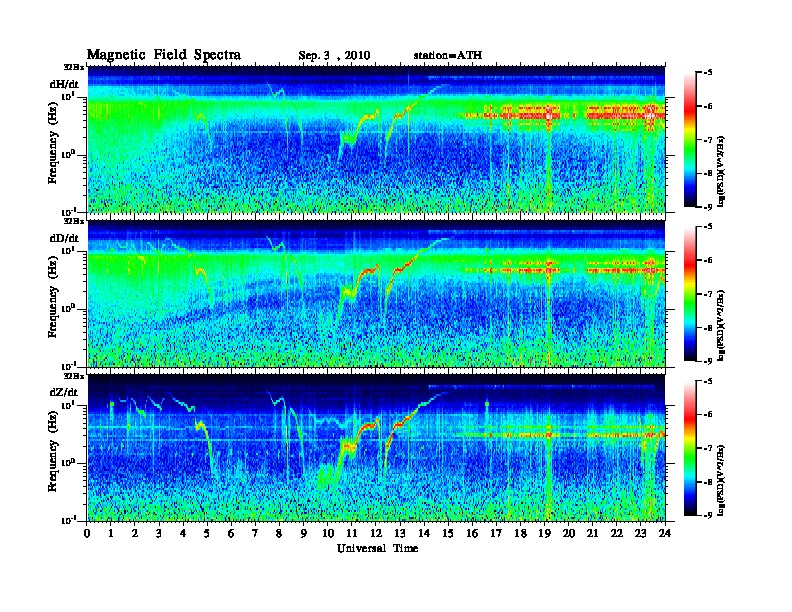Select the 'dH/dt' panel label
The image size is (792, 612).
64,84
